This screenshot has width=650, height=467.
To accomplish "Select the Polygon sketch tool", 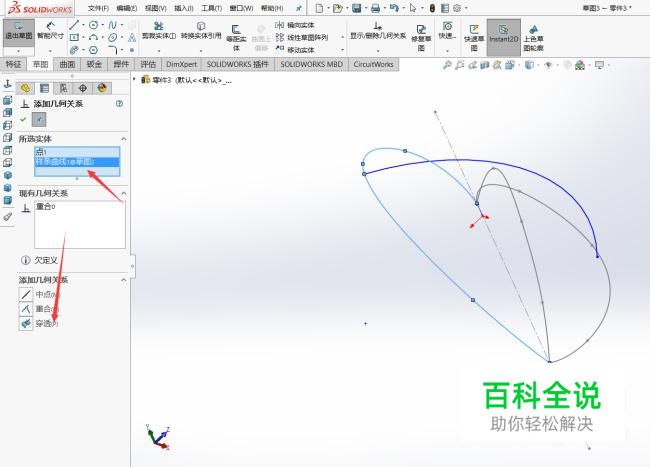I will (94, 50).
